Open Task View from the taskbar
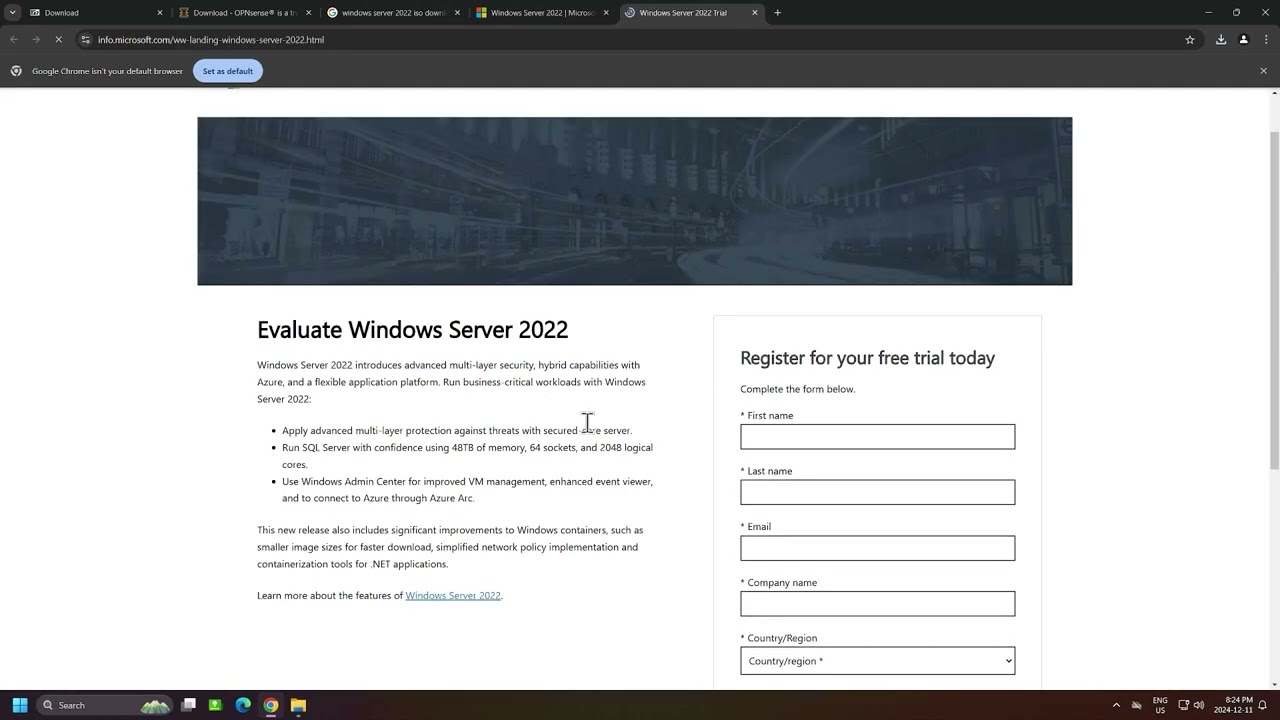The width and height of the screenshot is (1280, 720). [x=188, y=705]
